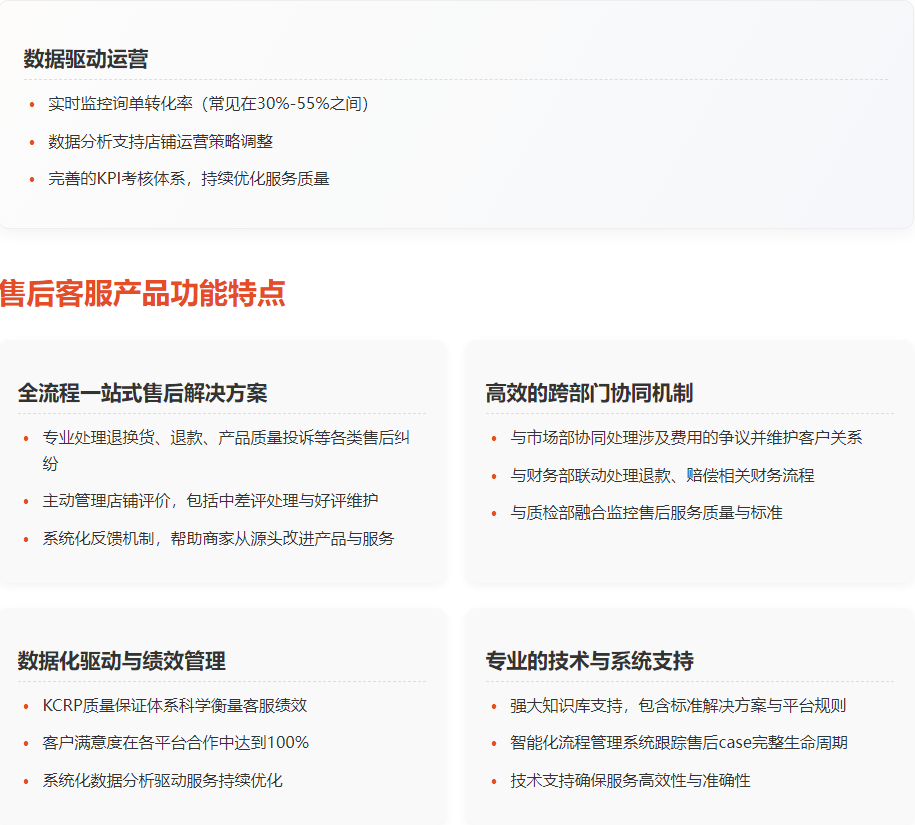Click the 高效的跨部门协同机制 card heading
Image resolution: width=915 pixels, height=825 pixels.
coord(589,393)
